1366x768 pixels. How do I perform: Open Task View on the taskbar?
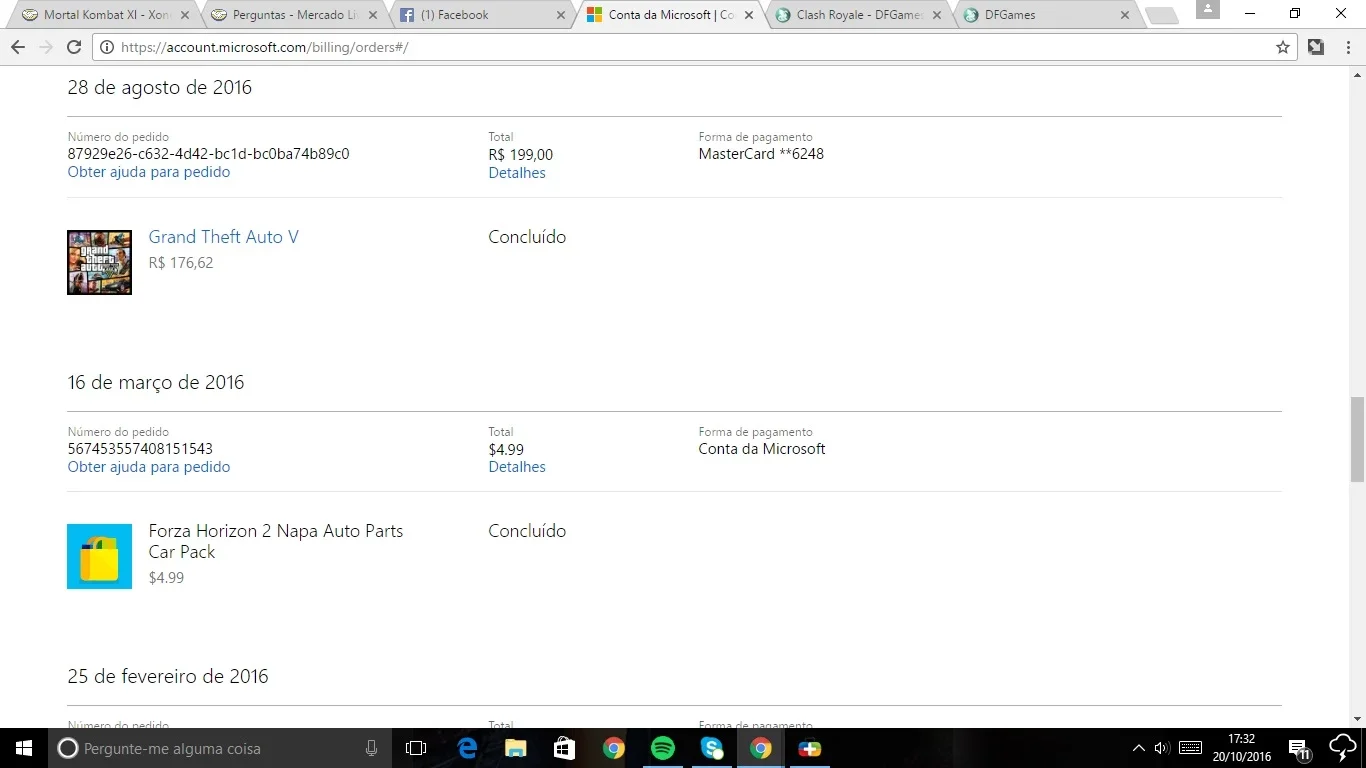[x=416, y=748]
